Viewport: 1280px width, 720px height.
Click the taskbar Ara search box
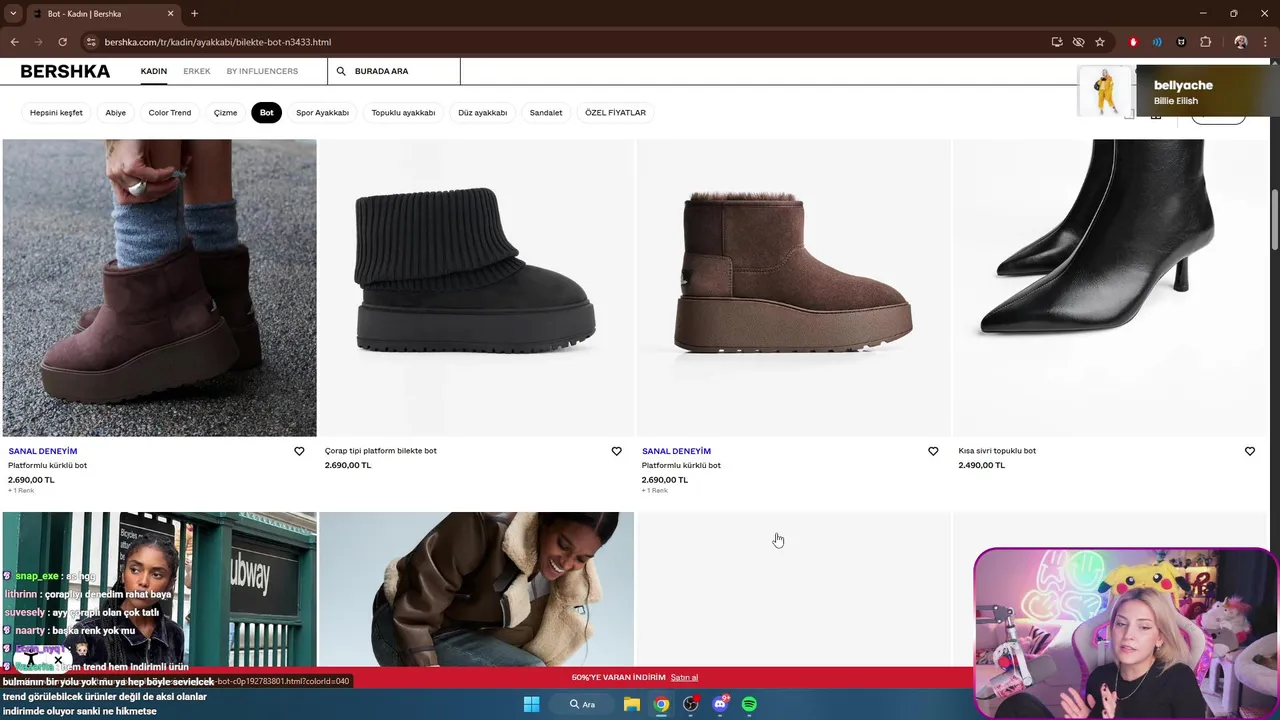(x=583, y=704)
